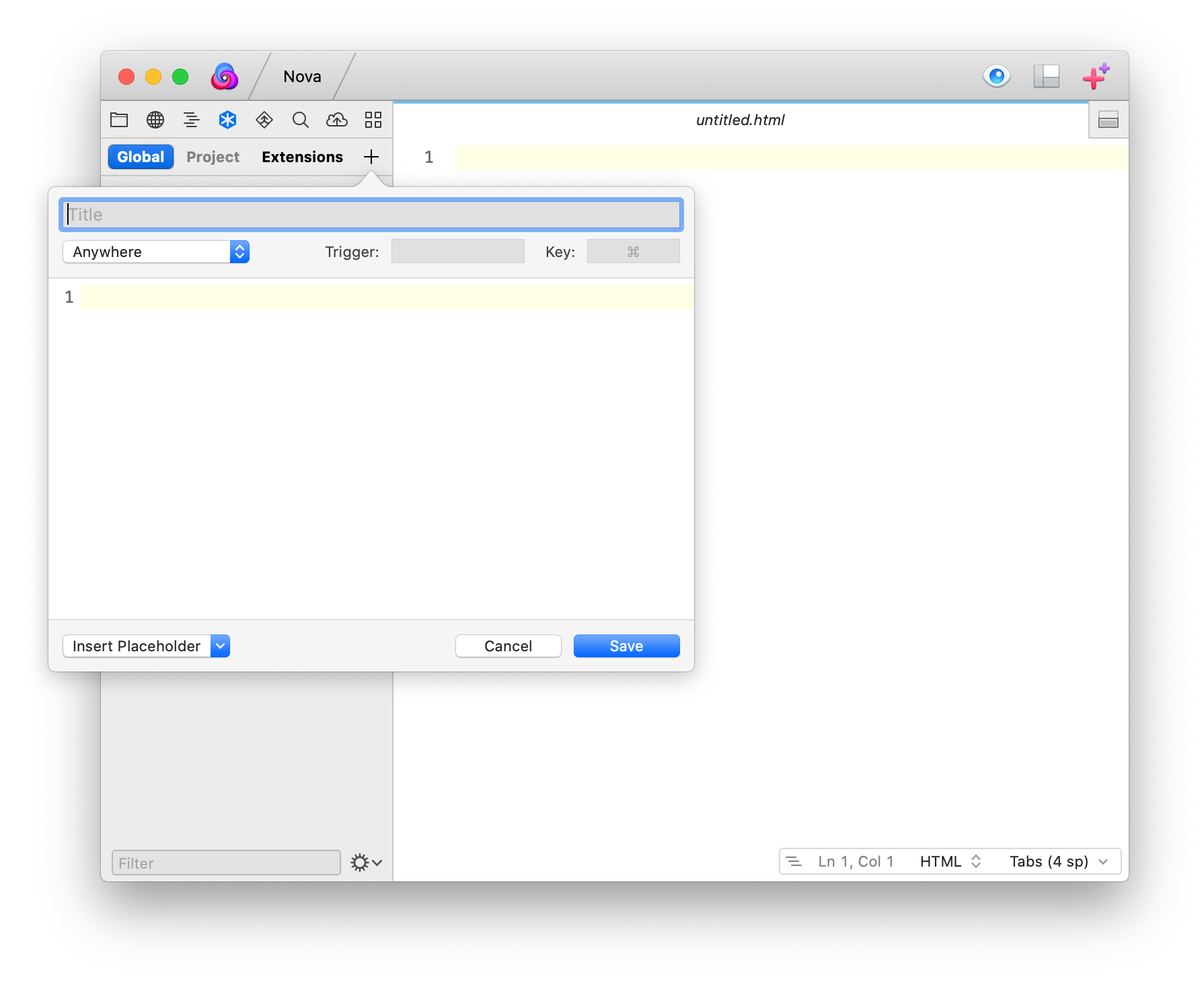Click line 1 of untitled.html editor
The width and height of the screenshot is (1204, 981).
pos(792,157)
